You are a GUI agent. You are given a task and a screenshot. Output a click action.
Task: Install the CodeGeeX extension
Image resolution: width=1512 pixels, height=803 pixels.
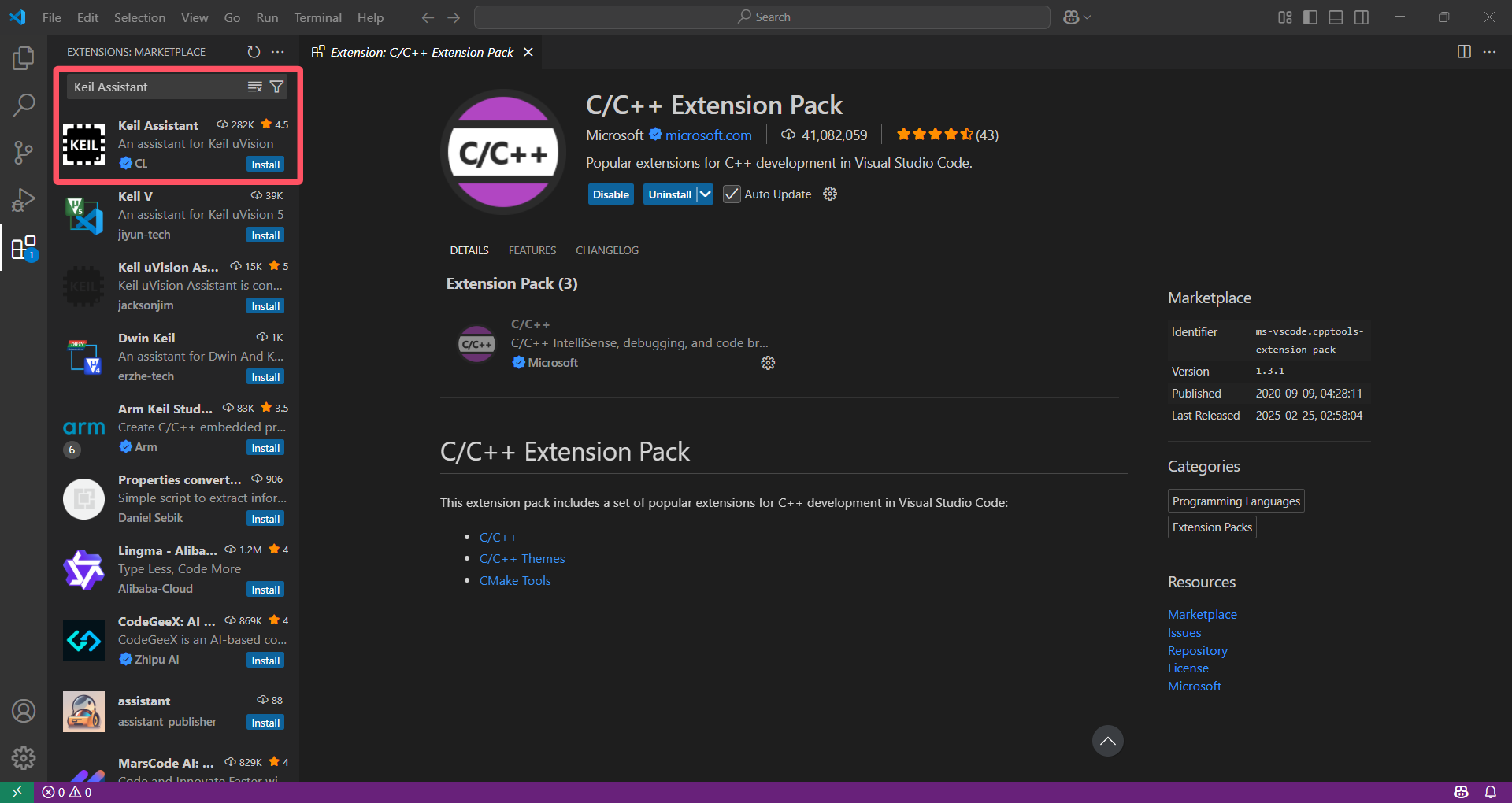pos(265,661)
